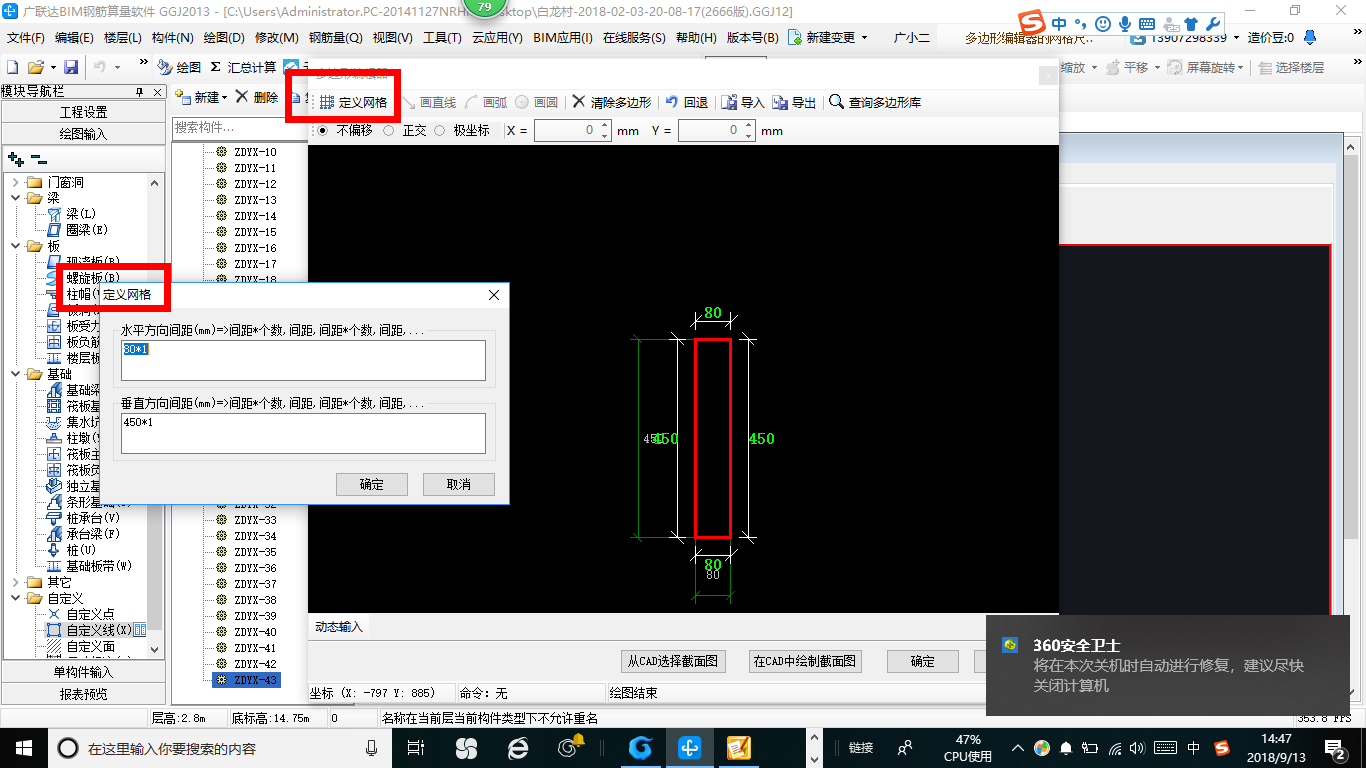Open the 单构件输入 navigation section

83,672
